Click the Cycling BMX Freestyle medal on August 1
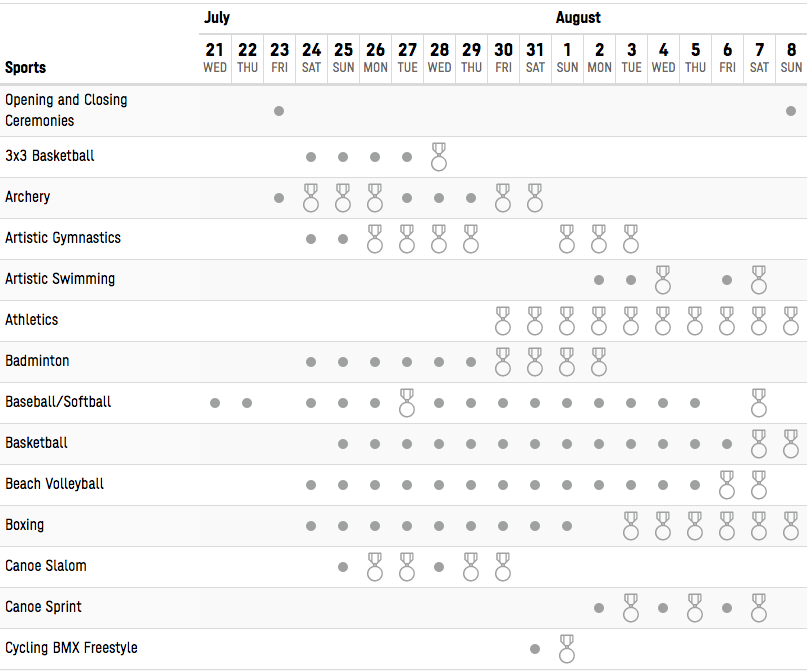 tap(567, 648)
